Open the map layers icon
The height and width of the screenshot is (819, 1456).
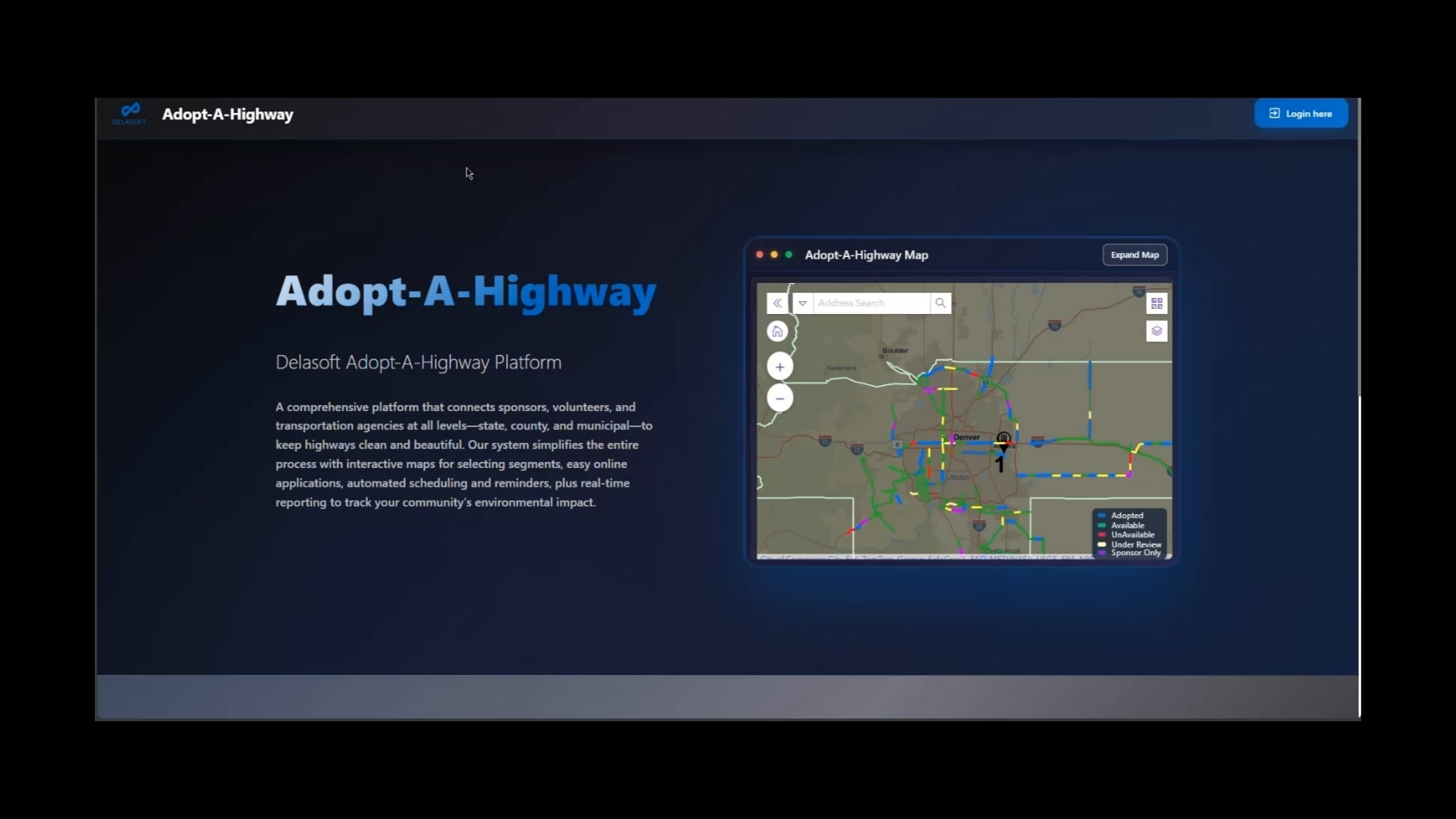1156,331
